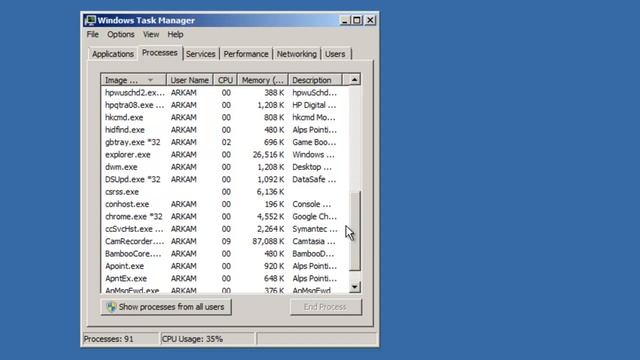Image resolution: width=640 pixels, height=360 pixels.
Task: Select the DSUpd.exe *32 process
Action: pyautogui.click(x=224, y=179)
